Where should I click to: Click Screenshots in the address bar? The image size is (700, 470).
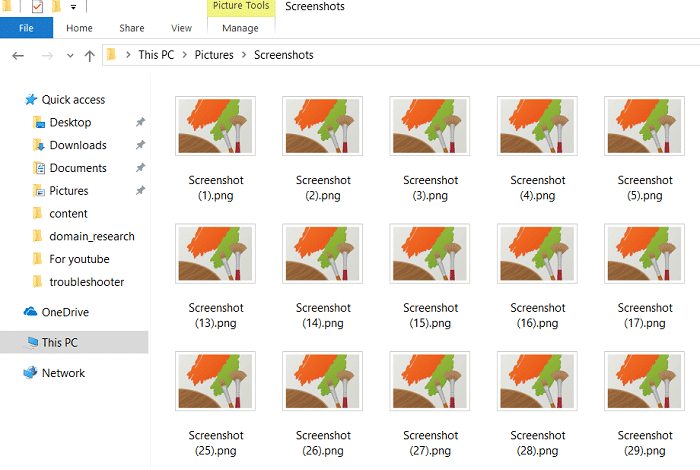pyautogui.click(x=283, y=54)
